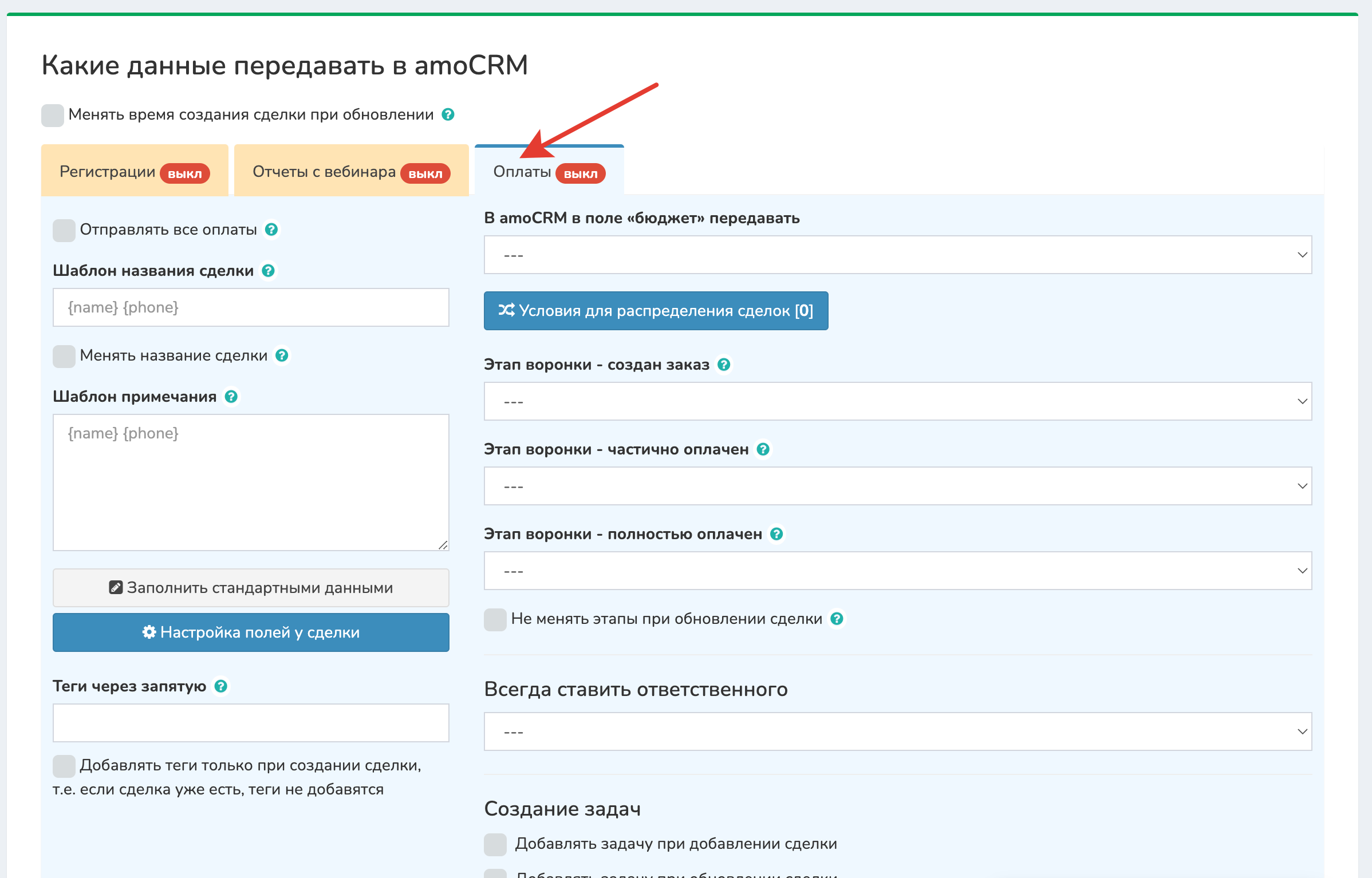This screenshot has height=878, width=1372.
Task: Open 'Всегда ставить ответственного' dropdown
Action: point(897,731)
